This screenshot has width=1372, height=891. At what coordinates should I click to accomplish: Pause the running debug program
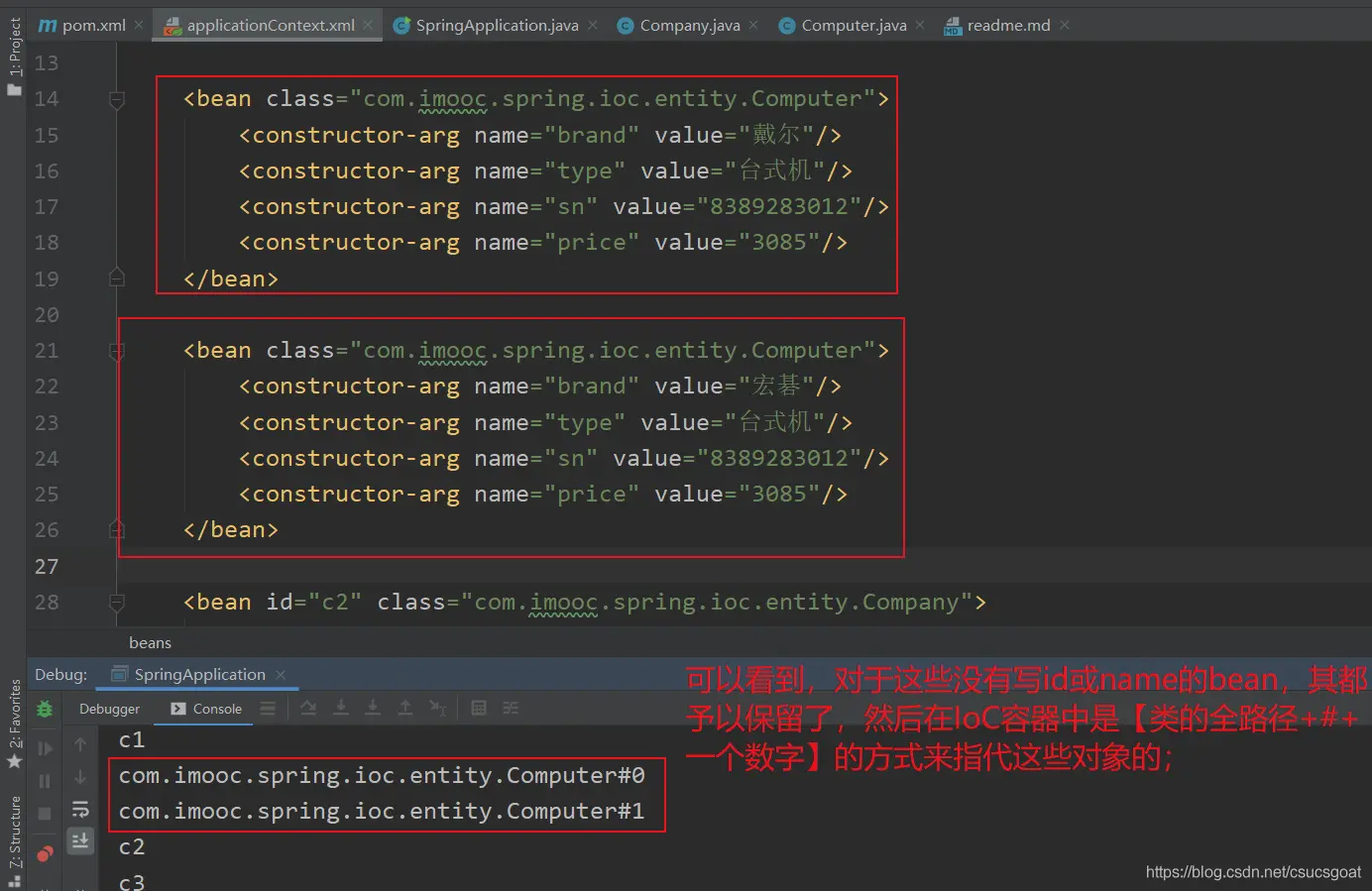[45, 781]
